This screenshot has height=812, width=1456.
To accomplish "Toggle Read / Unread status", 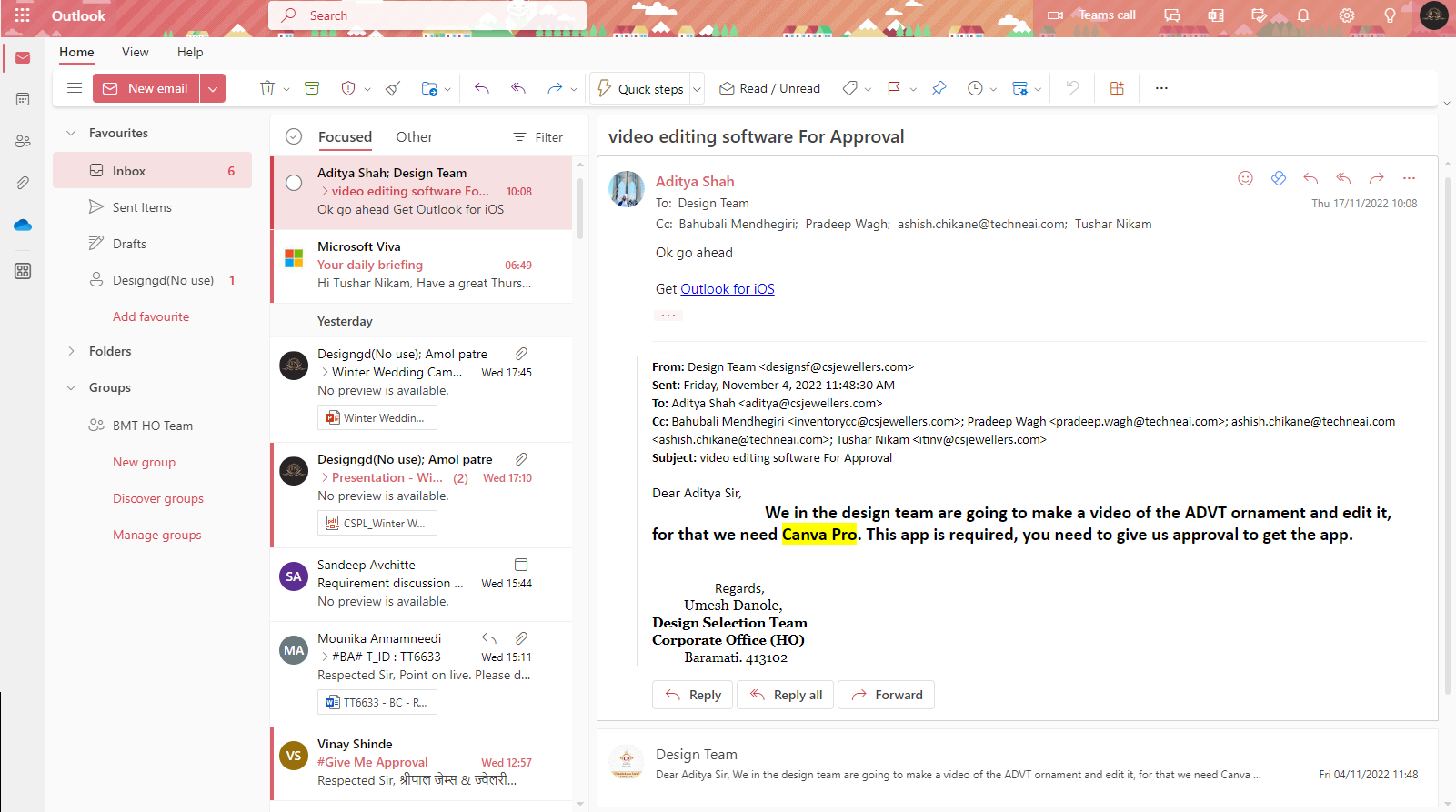I will (769, 88).
